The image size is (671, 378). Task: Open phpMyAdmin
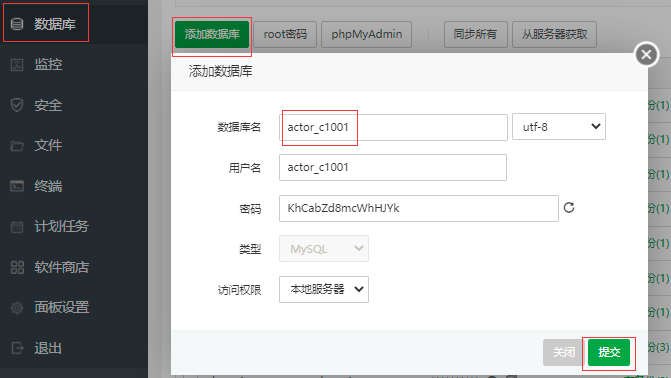tap(367, 34)
